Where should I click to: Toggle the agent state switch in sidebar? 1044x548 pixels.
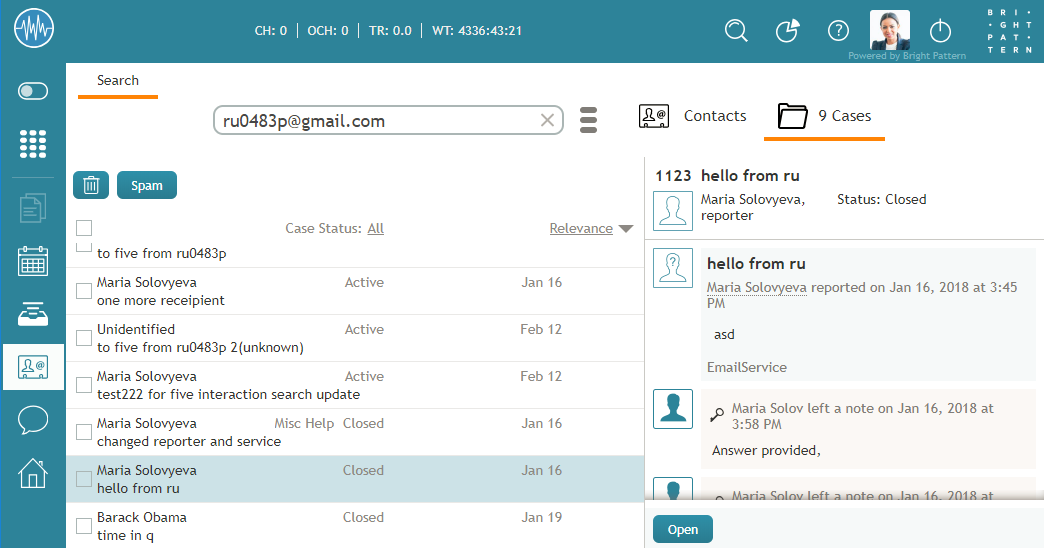tap(33, 92)
